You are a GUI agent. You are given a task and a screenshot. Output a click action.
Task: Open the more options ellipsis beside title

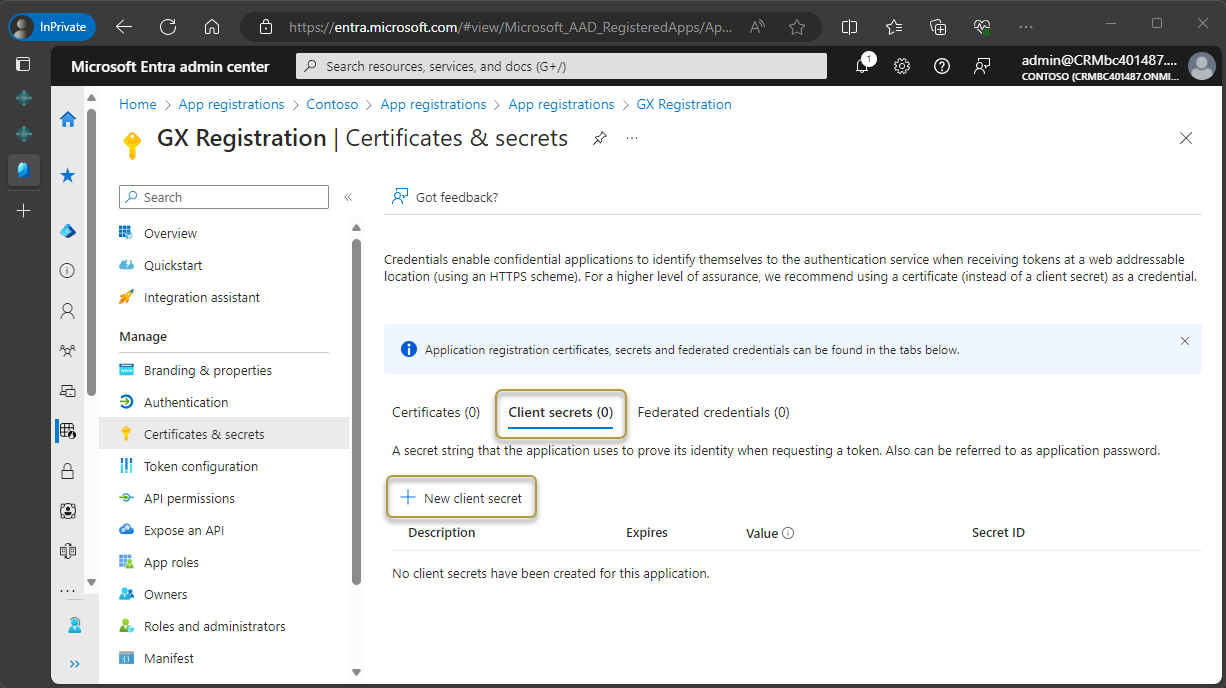[632, 138]
